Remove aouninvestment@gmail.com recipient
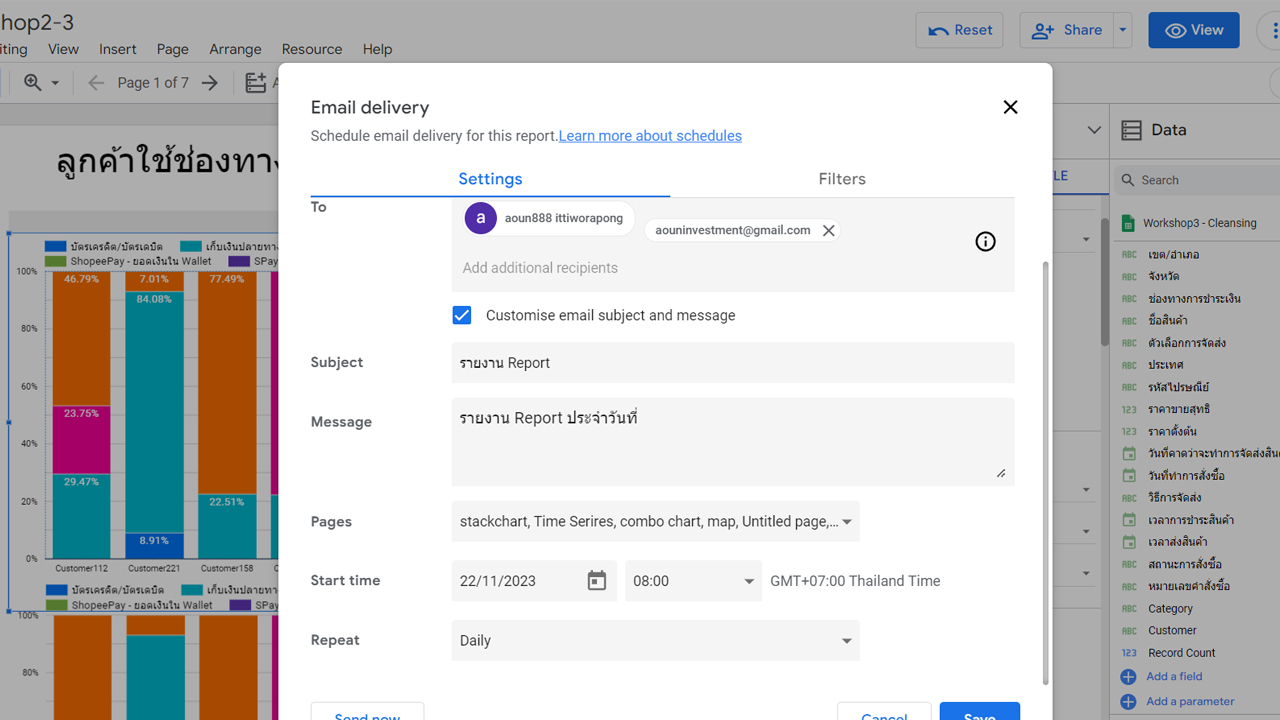Image resolution: width=1280 pixels, height=720 pixels. pos(828,231)
